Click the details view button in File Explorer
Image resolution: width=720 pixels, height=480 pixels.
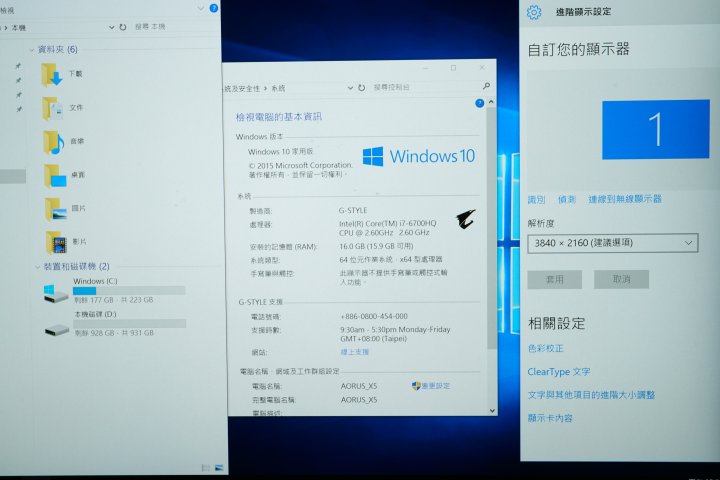[206, 468]
